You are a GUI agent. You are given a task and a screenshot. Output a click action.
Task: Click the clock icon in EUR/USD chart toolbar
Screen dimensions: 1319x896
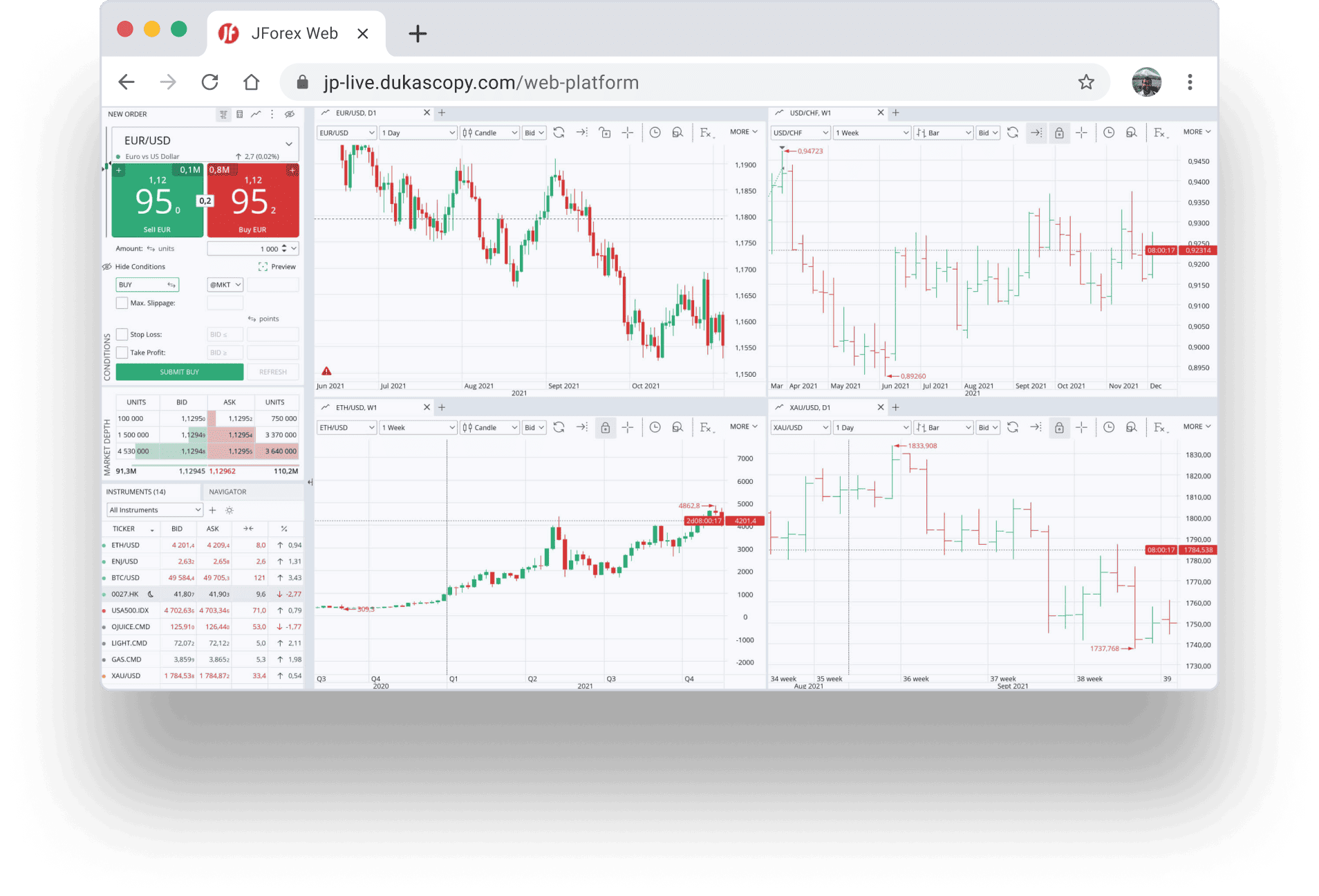coord(655,133)
